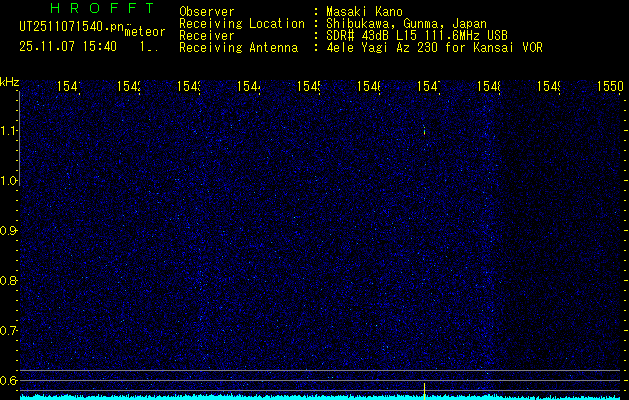Screen dimensions: 629x400
Task: Click the 1541 time axis label
Action: 69,86
